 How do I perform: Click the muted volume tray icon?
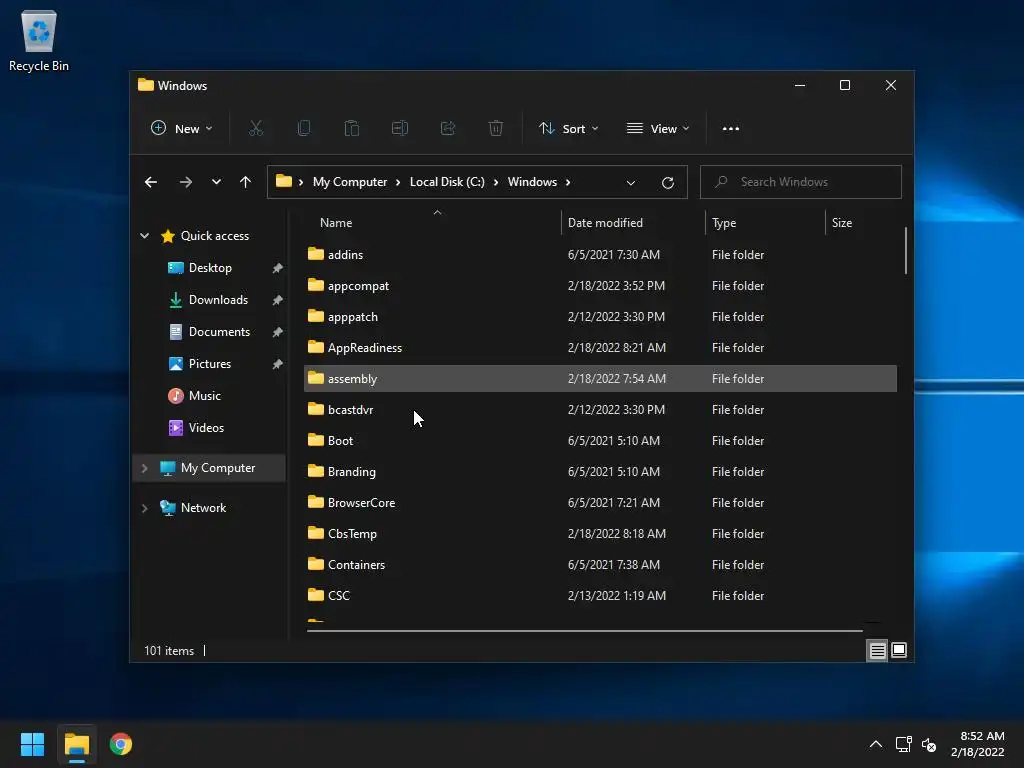pyautogui.click(x=929, y=744)
